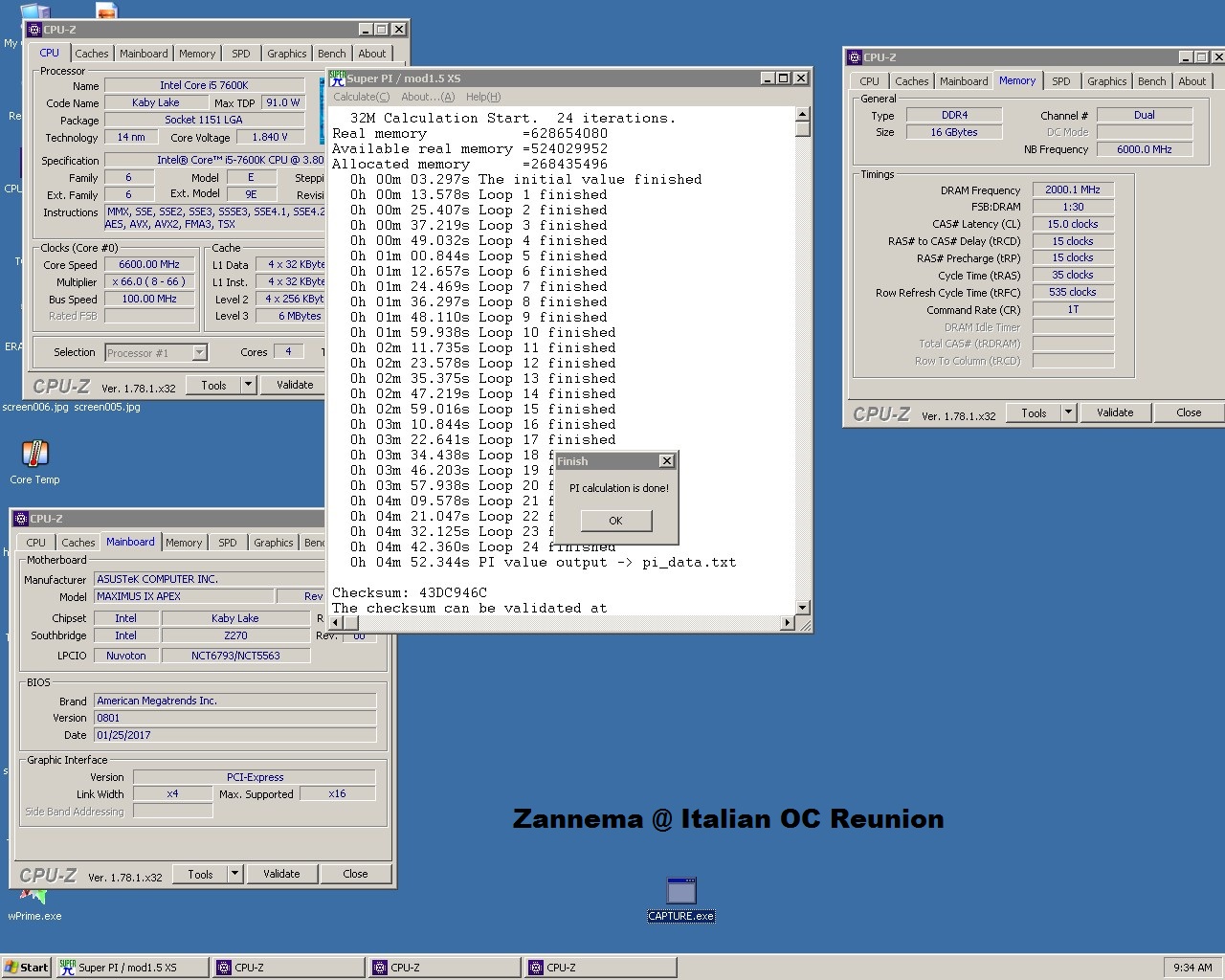This screenshot has height=980, width=1225.
Task: Click the Super PI vertical scrollbar up arrow
Action: [x=803, y=114]
